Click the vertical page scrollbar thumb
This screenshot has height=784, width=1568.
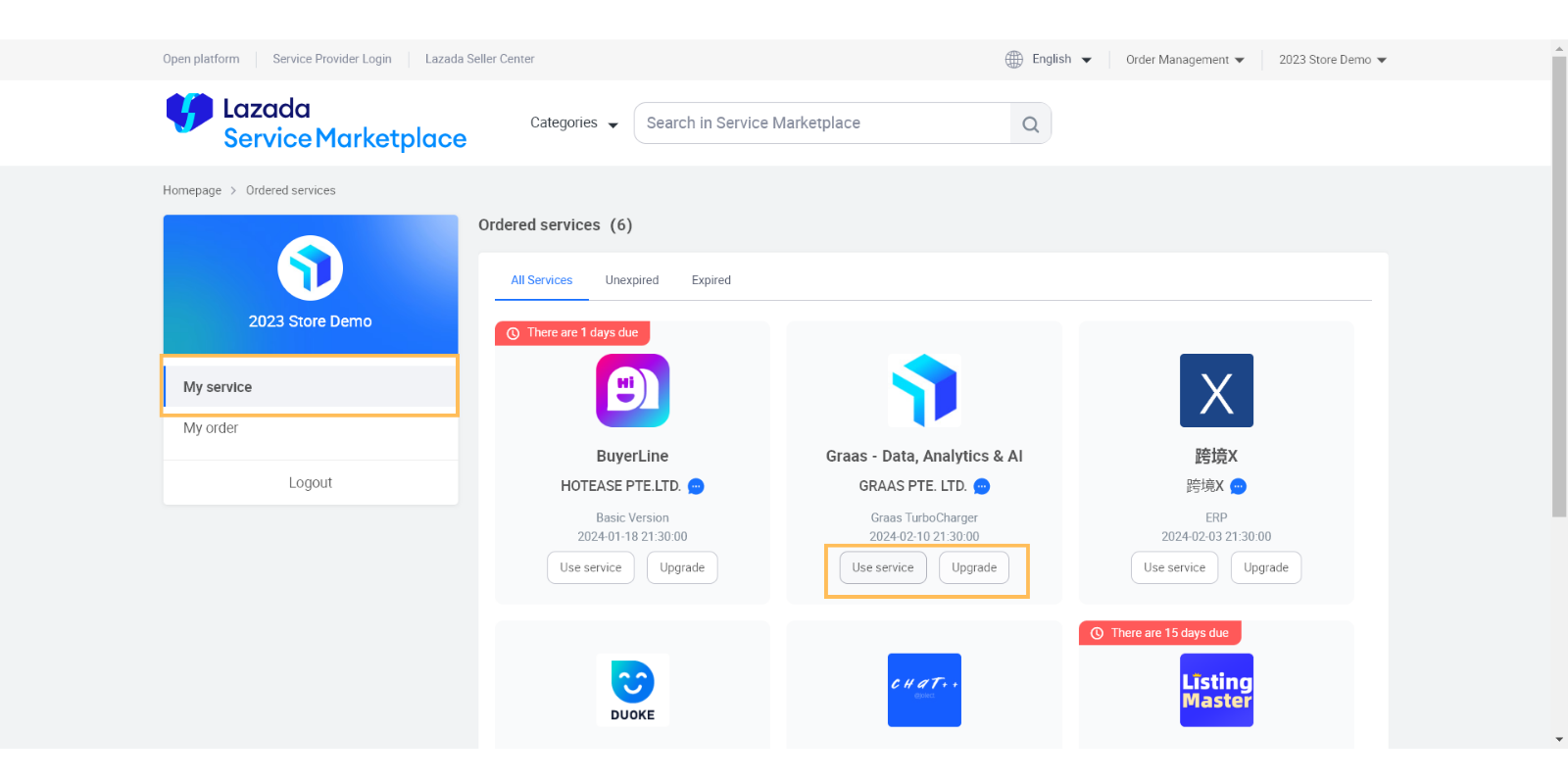coord(1559,286)
